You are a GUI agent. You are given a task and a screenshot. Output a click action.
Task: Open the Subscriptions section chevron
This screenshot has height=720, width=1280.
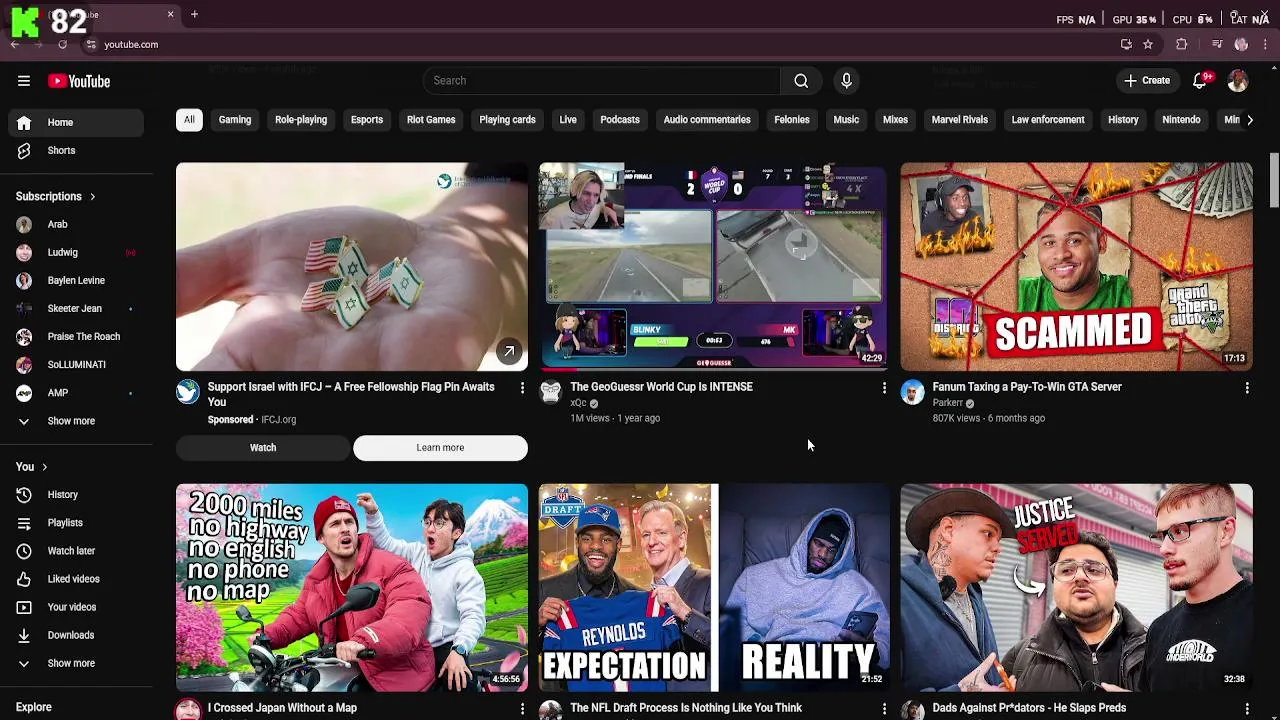tap(92, 197)
